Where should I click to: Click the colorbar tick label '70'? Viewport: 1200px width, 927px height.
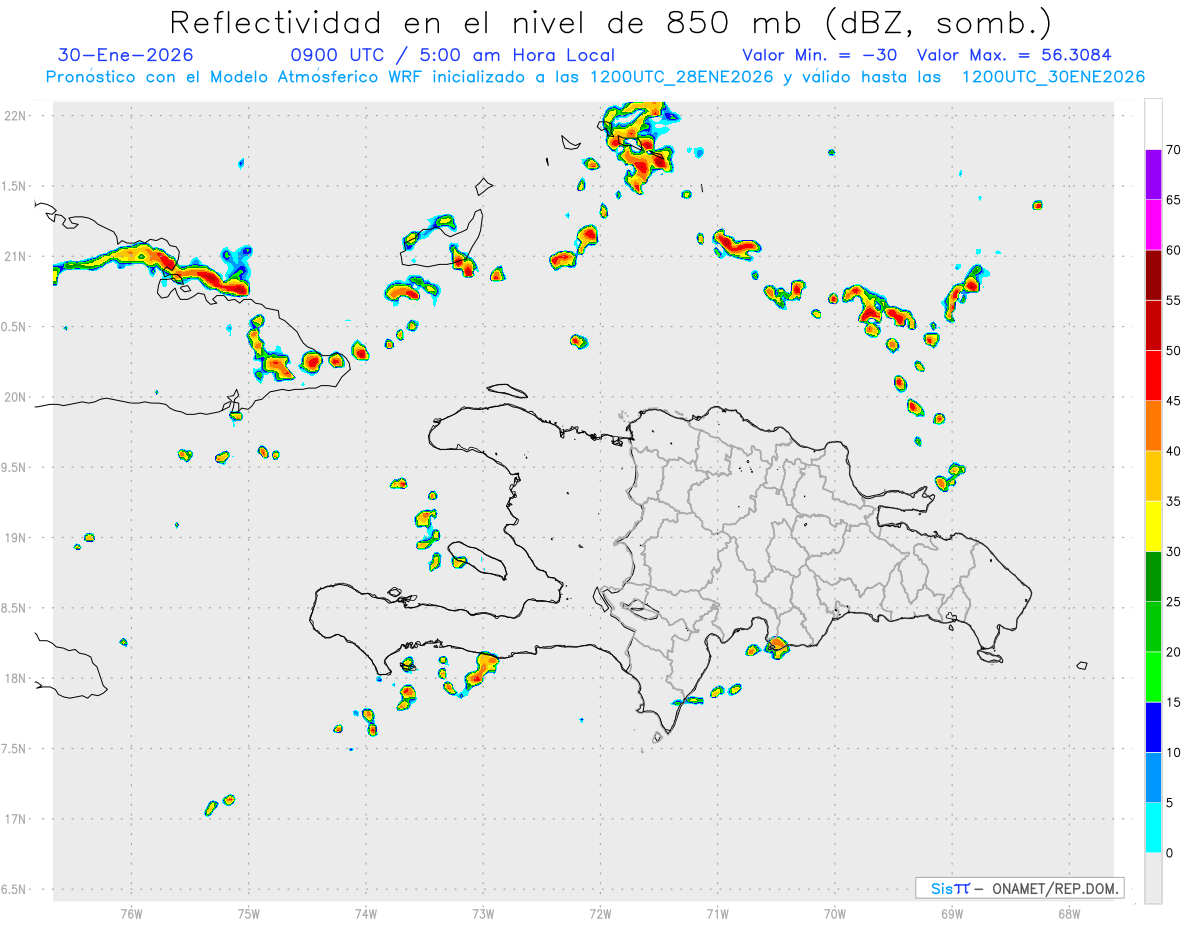pyautogui.click(x=1174, y=150)
